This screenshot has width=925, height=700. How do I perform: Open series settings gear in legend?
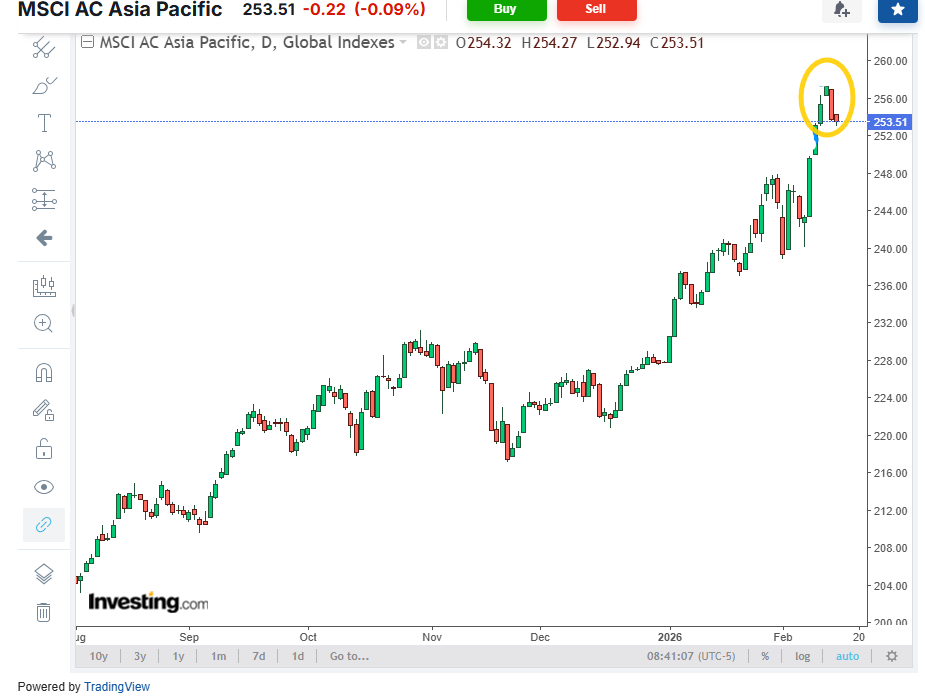coord(441,42)
